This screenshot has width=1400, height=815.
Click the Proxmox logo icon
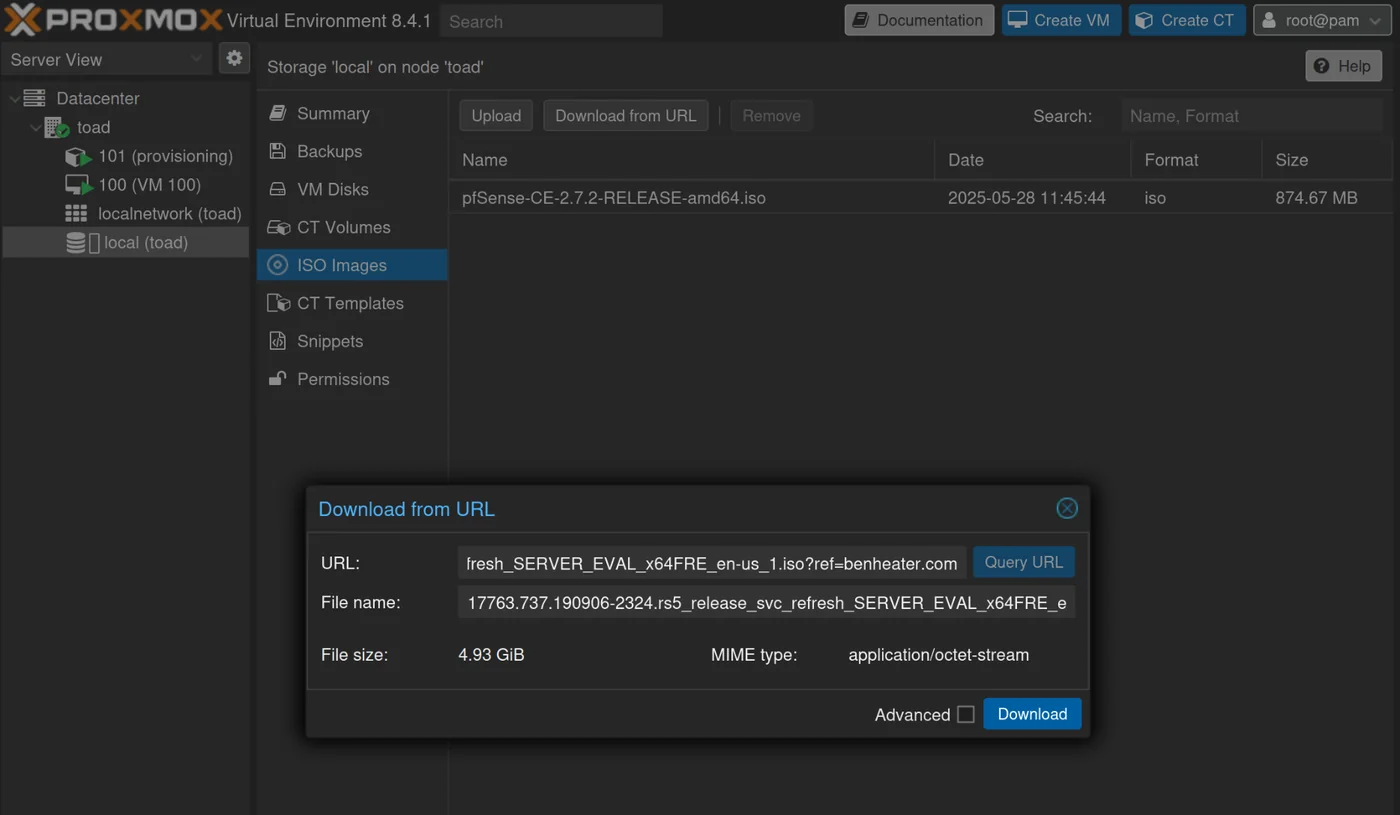coord(23,20)
